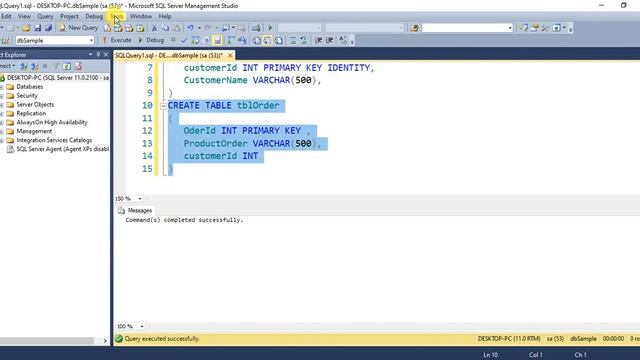Expand the Databases folder node
Viewport: 640px width, 360px height.
pyautogui.click(x=2, y=87)
